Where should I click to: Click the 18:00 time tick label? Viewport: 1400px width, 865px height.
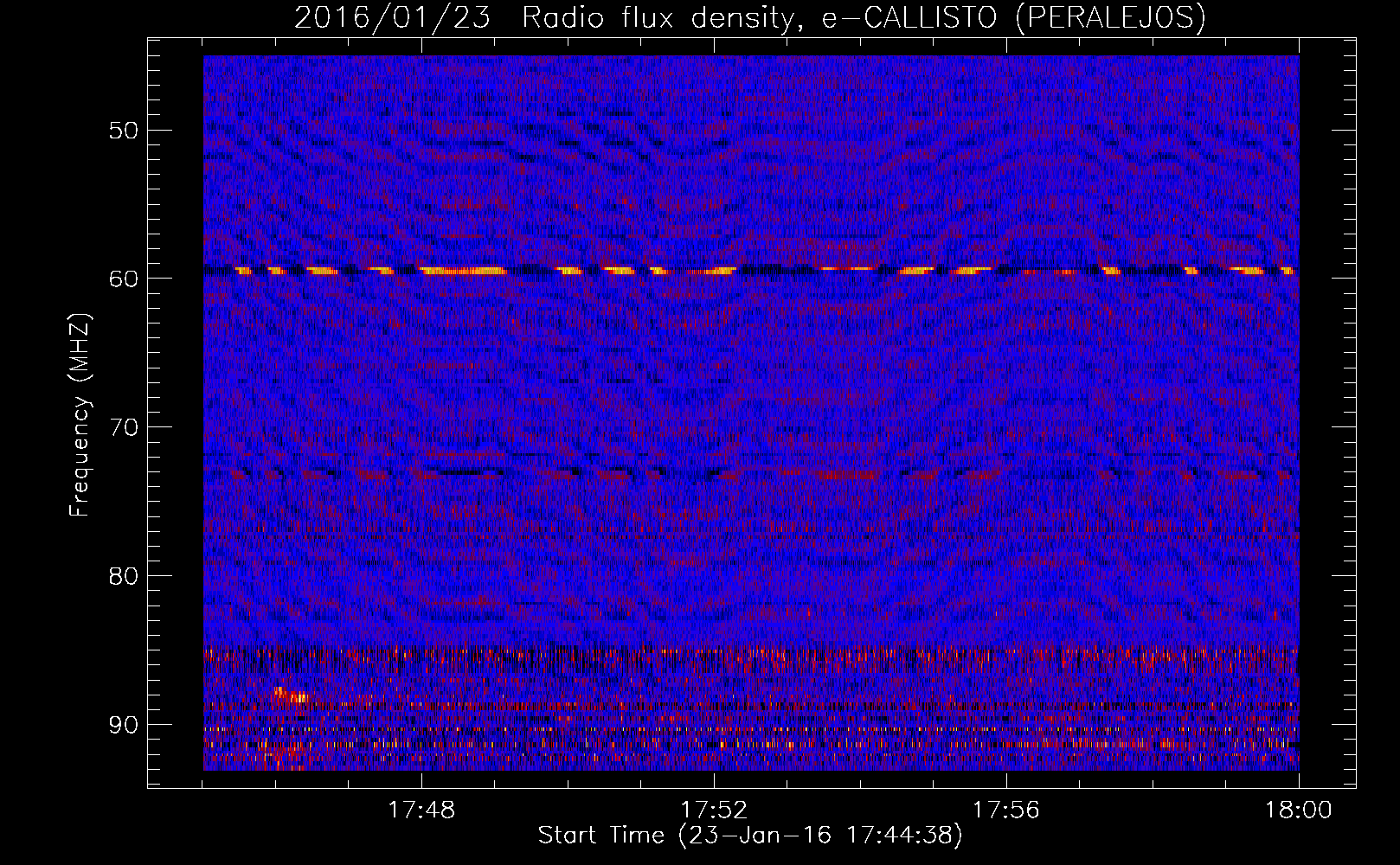click(x=1299, y=811)
